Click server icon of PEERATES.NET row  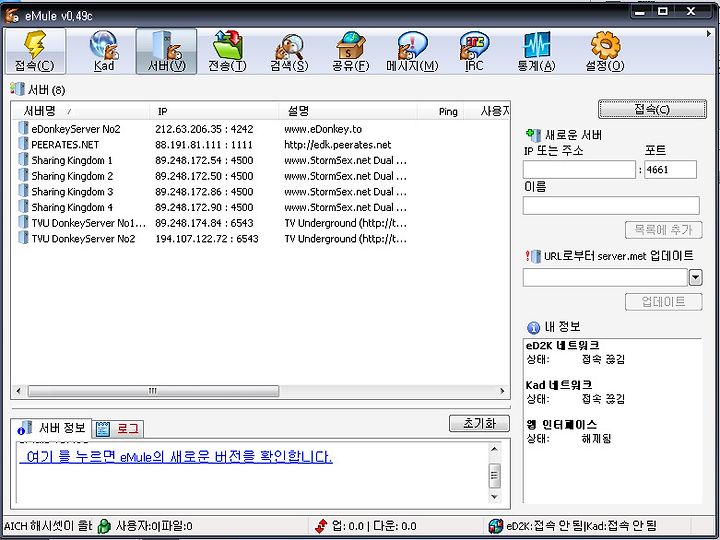pyautogui.click(x=23, y=144)
